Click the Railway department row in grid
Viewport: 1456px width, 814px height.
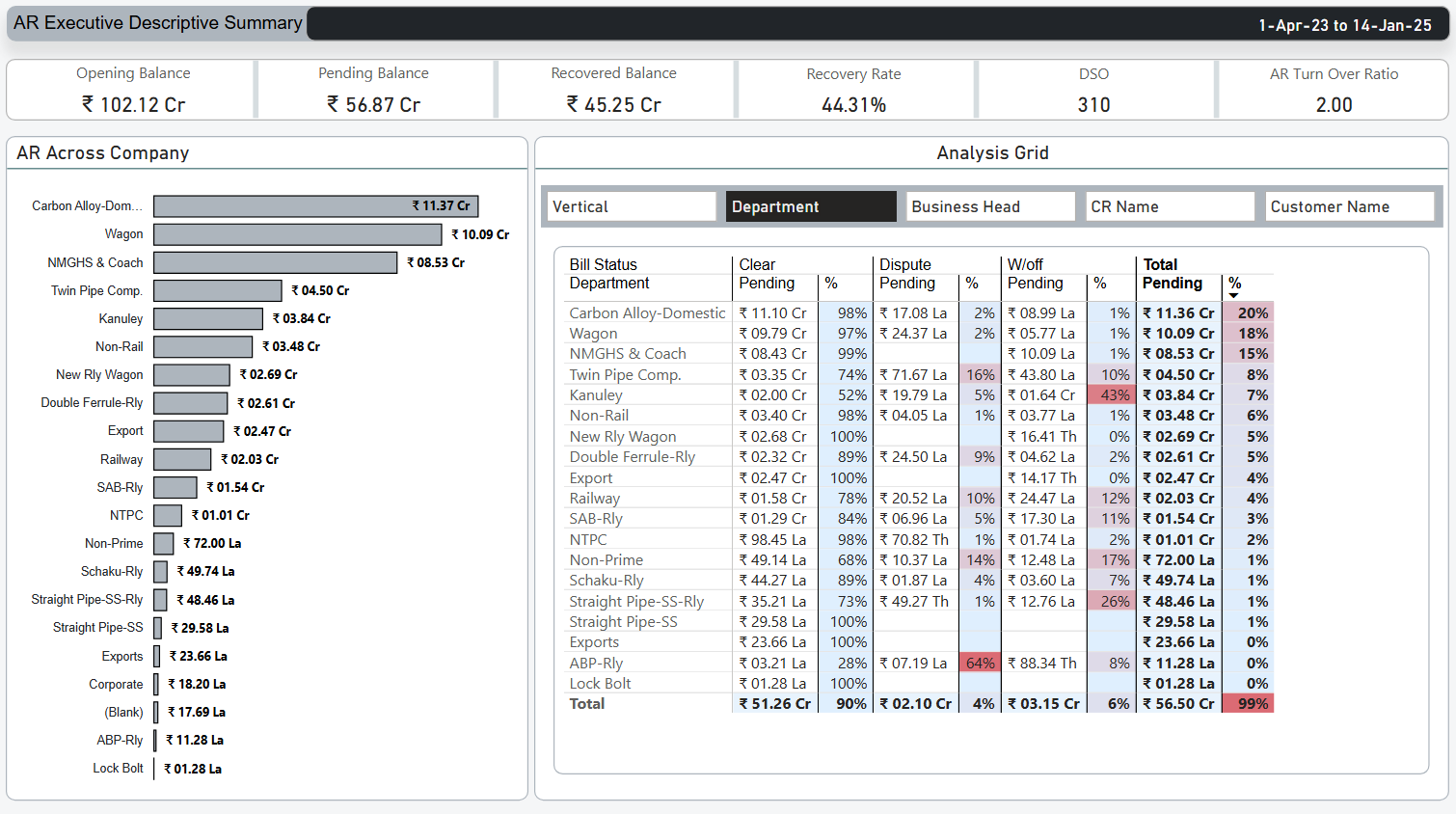[920, 498]
